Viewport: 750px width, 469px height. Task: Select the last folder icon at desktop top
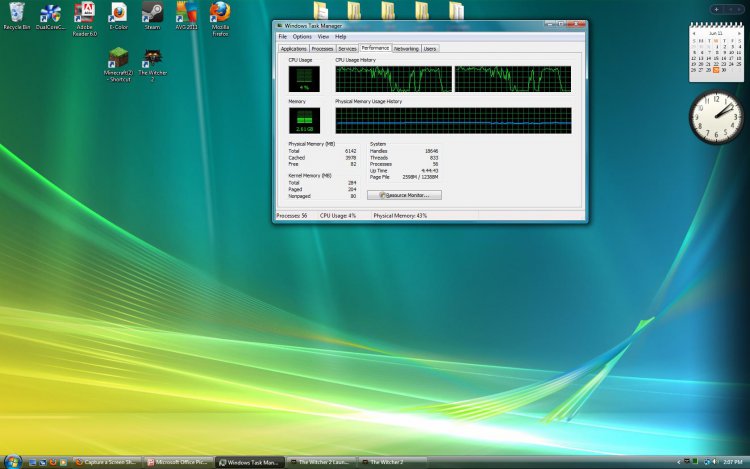pyautogui.click(x=456, y=11)
